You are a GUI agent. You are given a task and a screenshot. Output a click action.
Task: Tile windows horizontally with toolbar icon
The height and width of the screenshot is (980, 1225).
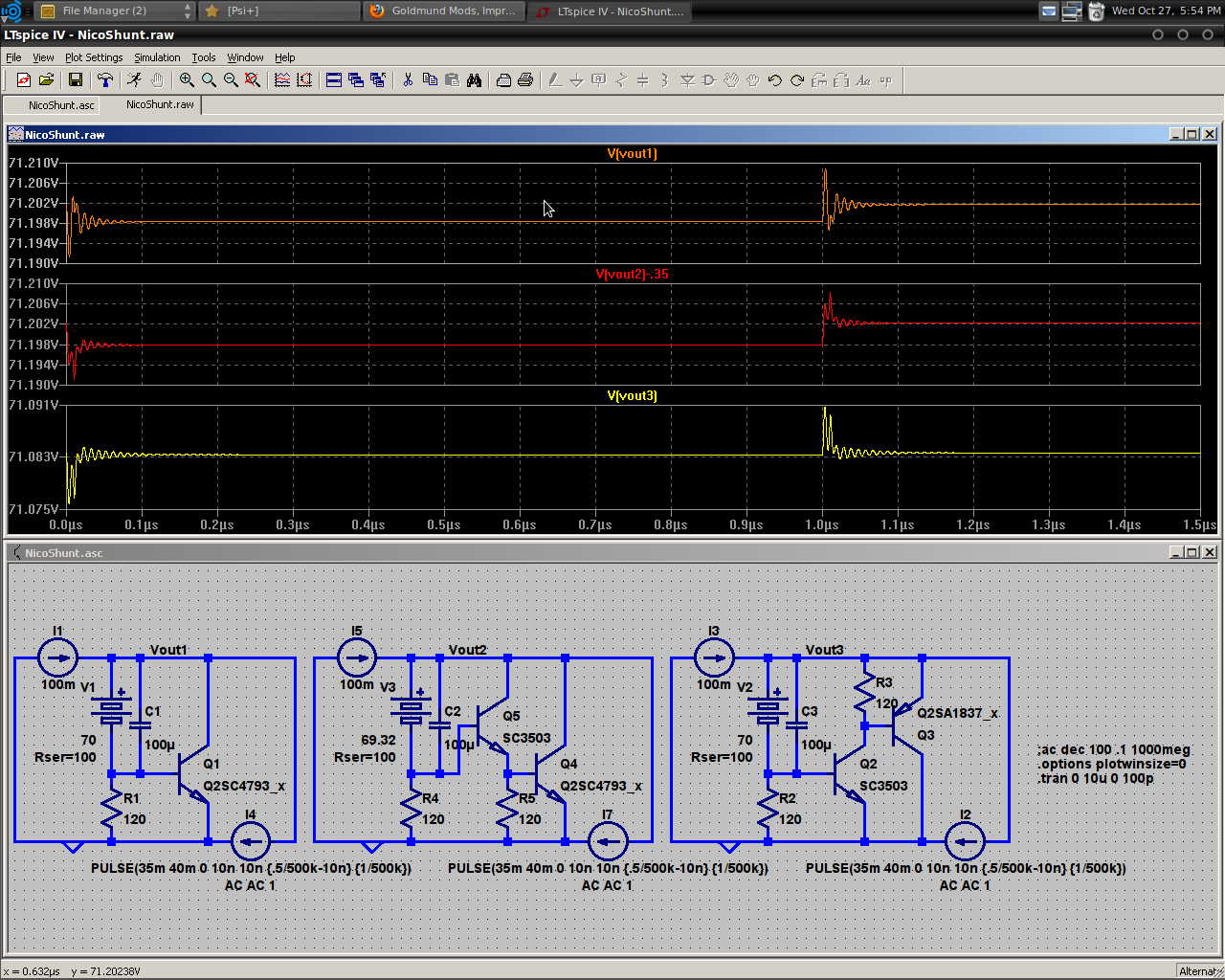point(334,80)
